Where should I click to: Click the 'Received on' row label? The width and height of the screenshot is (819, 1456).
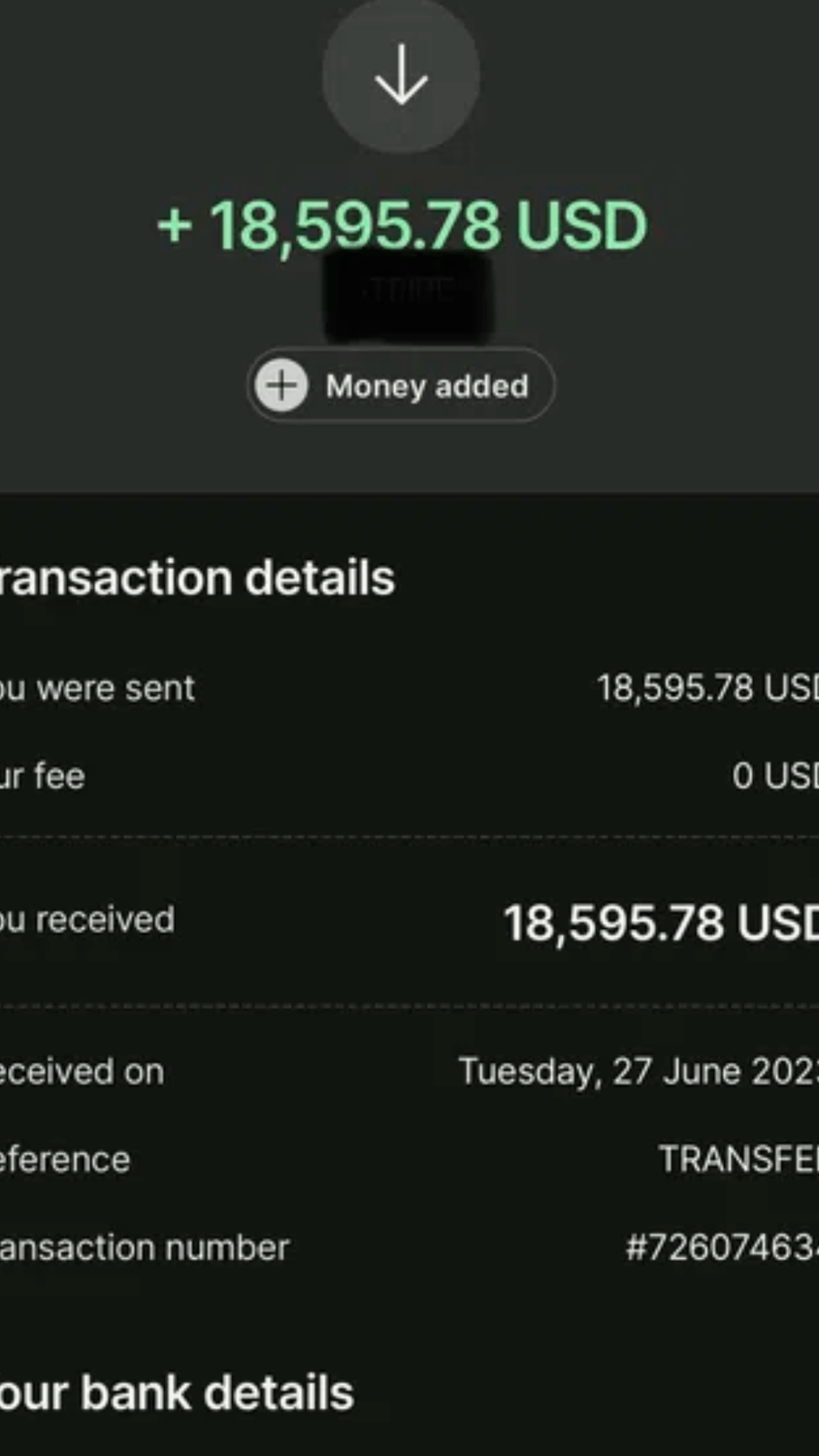click(82, 1072)
